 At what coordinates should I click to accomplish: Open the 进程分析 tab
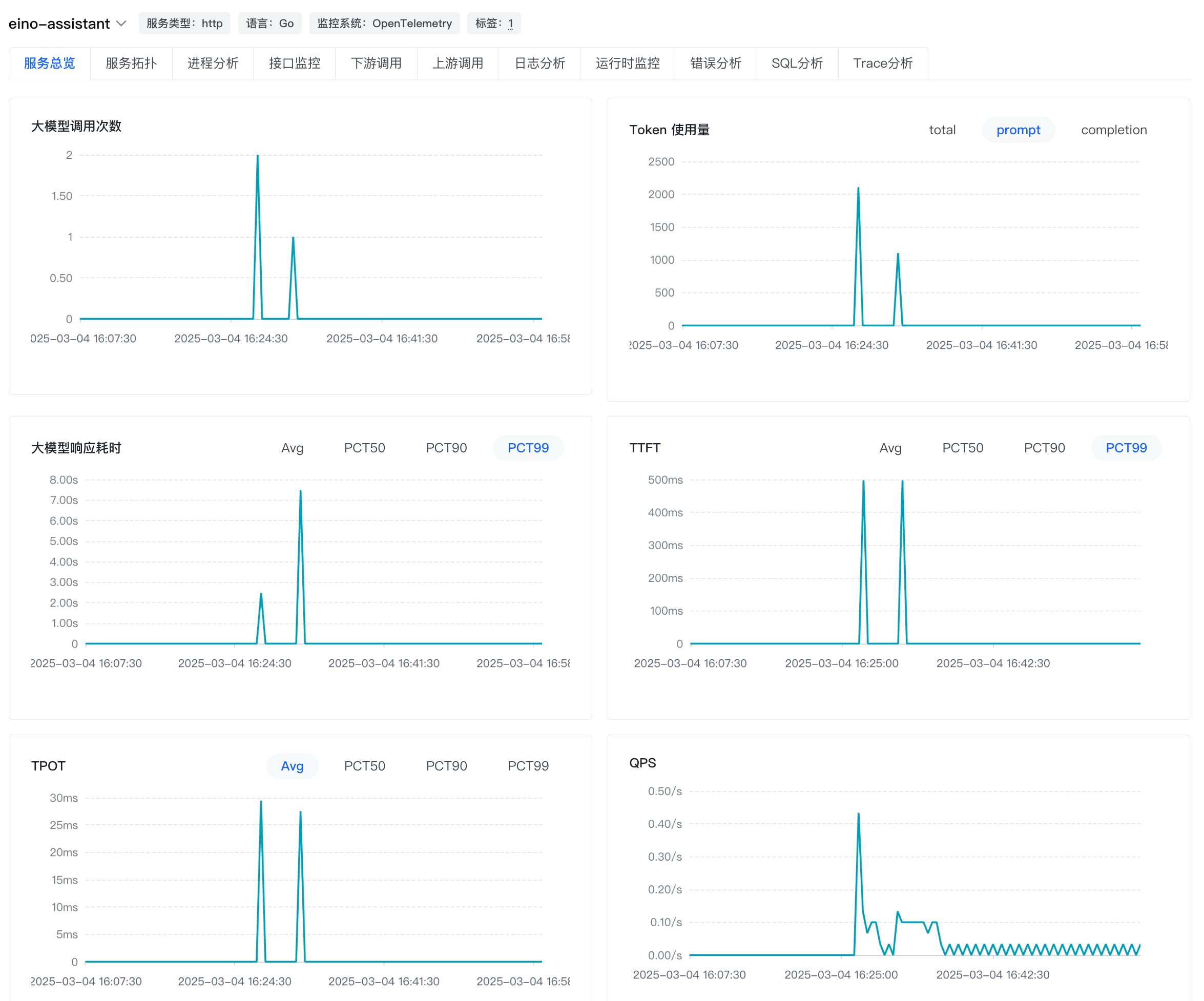213,63
